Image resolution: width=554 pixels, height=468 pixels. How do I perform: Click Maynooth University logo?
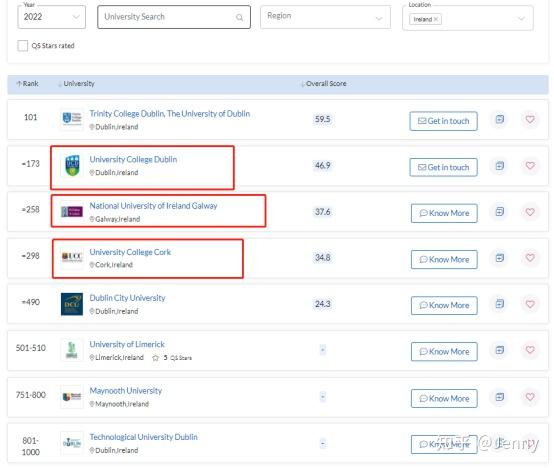point(72,397)
